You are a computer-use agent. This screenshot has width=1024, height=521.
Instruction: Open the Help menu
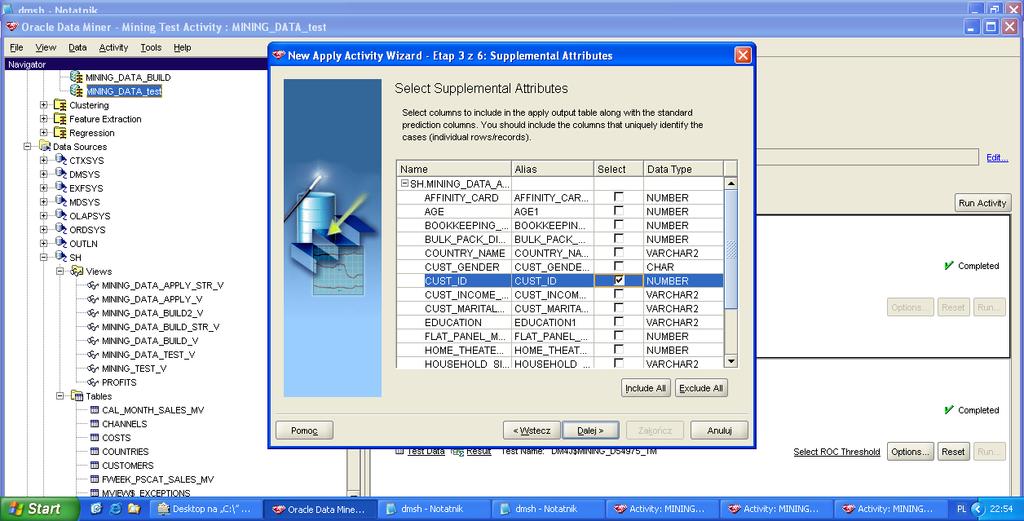182,48
